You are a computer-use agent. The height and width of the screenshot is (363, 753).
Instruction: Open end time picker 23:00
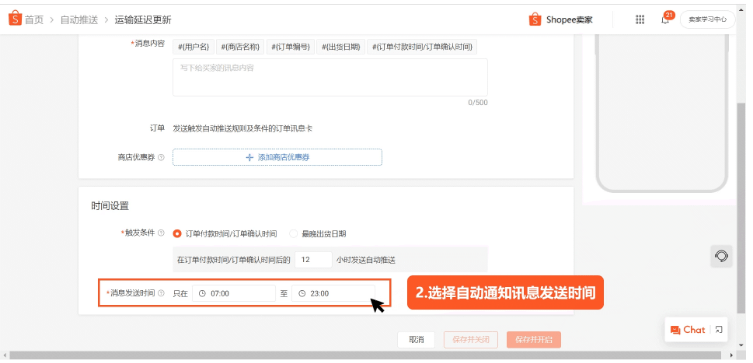tap(333, 293)
